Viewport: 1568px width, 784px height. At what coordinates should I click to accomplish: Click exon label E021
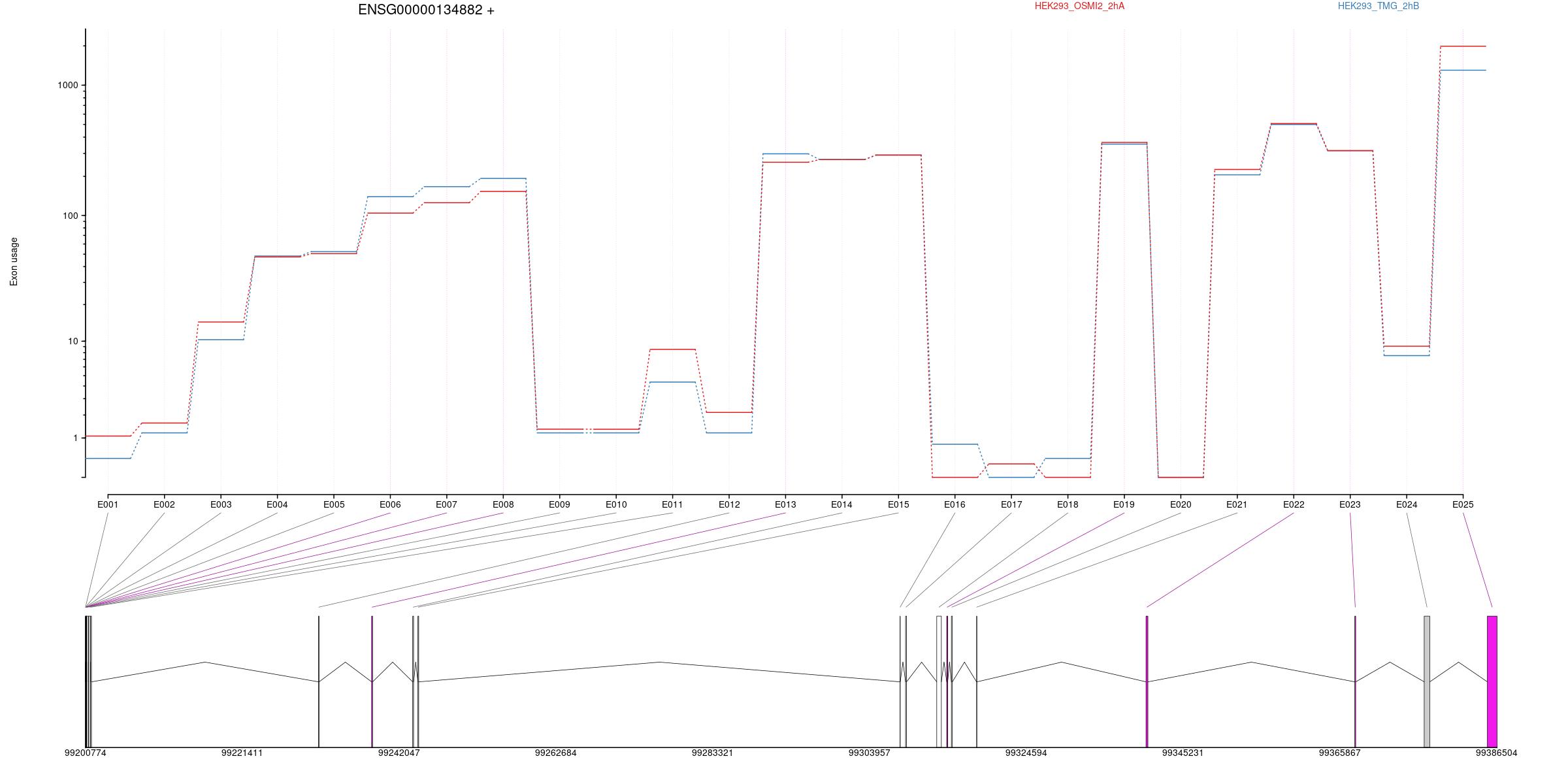pos(1237,504)
